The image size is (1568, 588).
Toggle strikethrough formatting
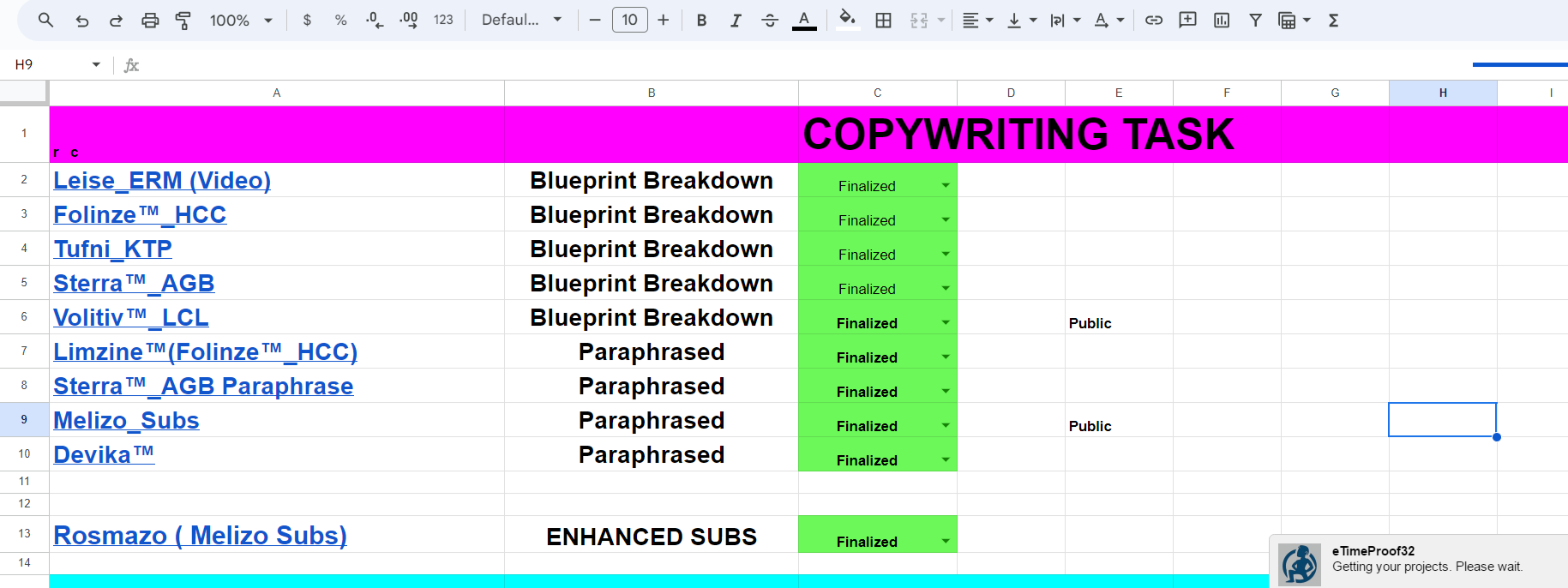click(770, 20)
